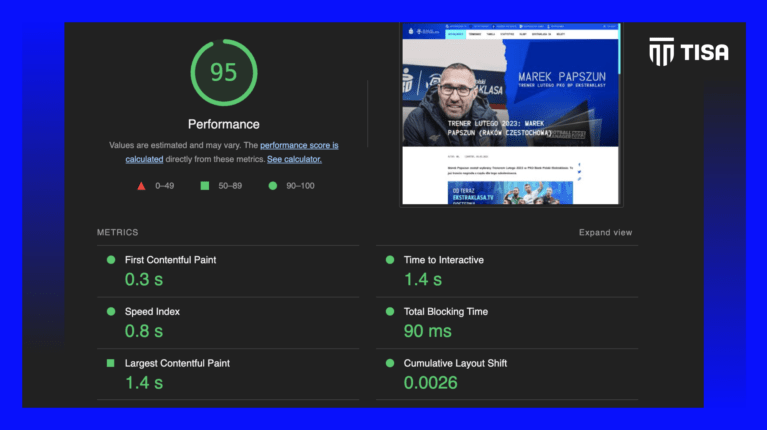
Task: Open the 'performance score is' link
Action: 299,145
